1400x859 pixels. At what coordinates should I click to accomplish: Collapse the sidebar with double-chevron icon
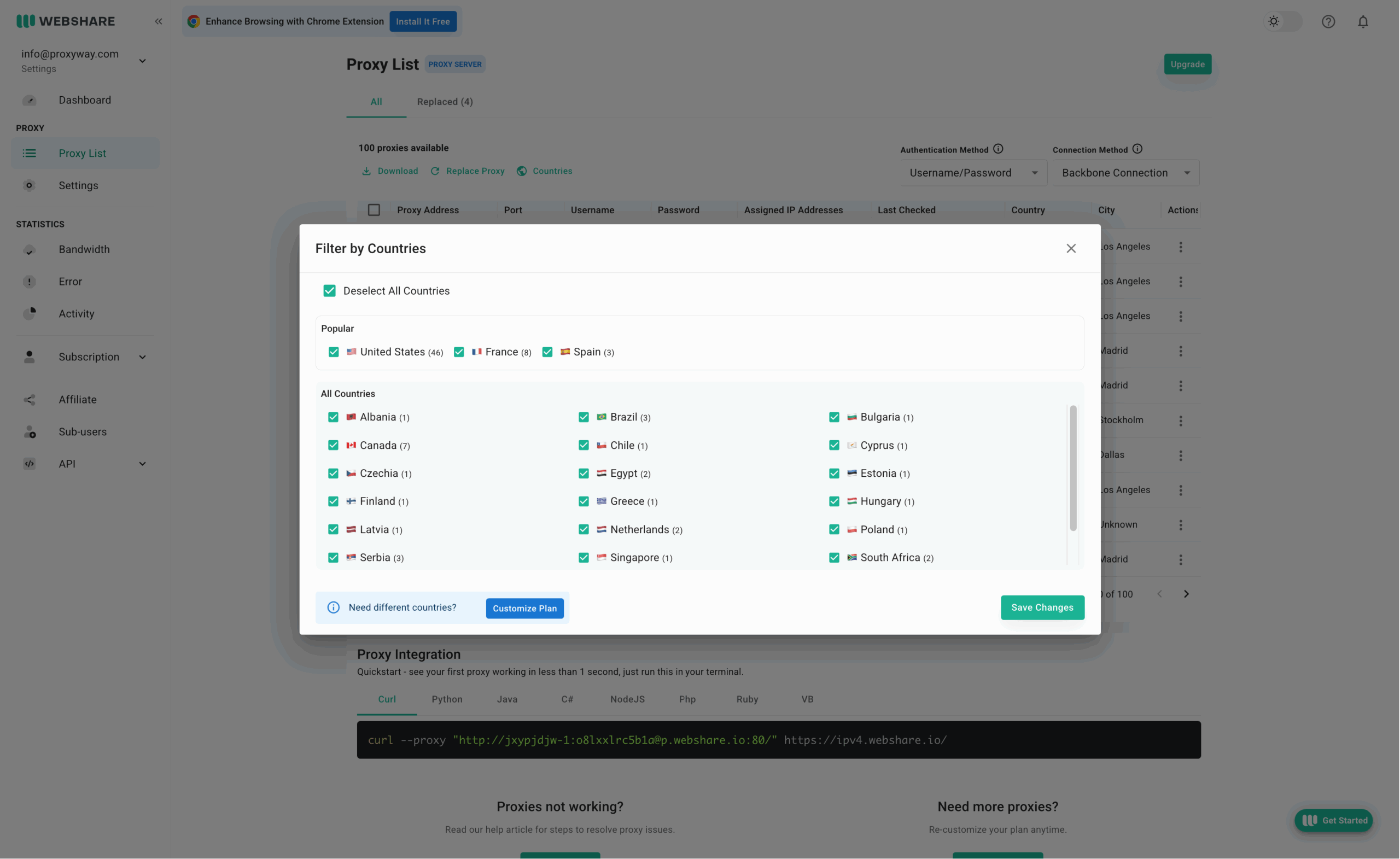[x=159, y=21]
